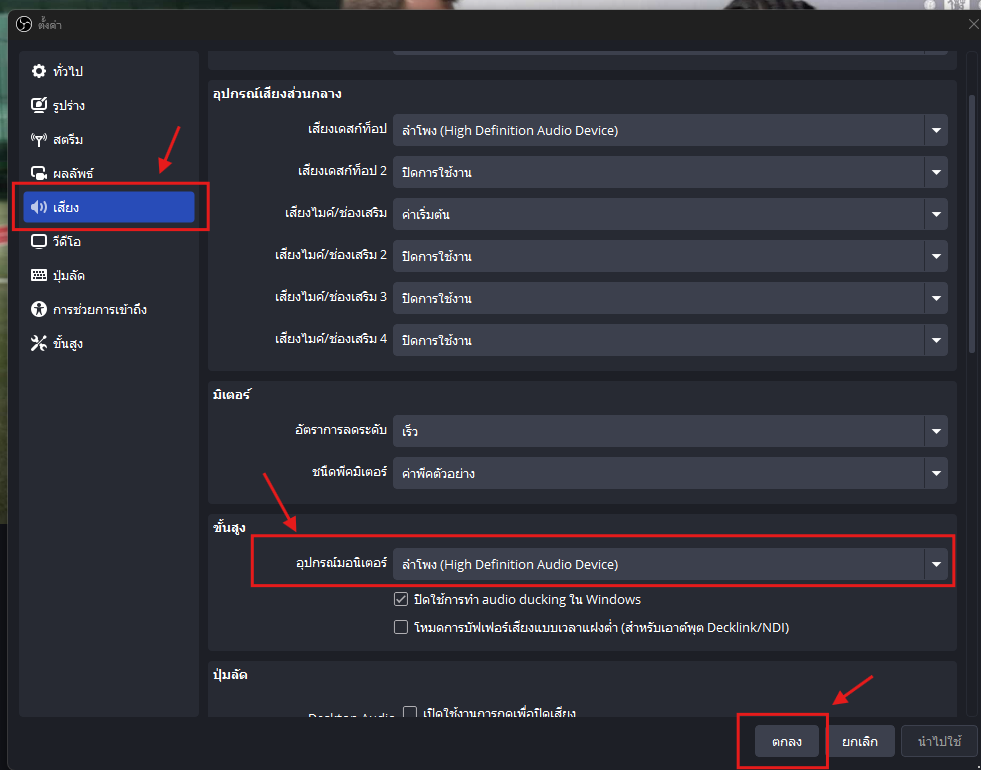Expand the เสียงไมค์/ช่องเสริม 2 dropdown

coord(670,256)
